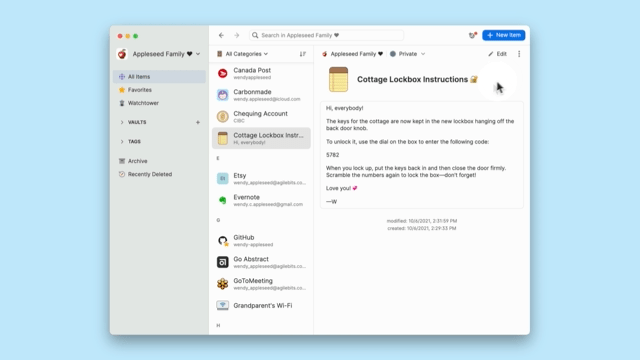Open the Appleseed Family account dropdown
The image size is (640, 360).
click(158, 54)
